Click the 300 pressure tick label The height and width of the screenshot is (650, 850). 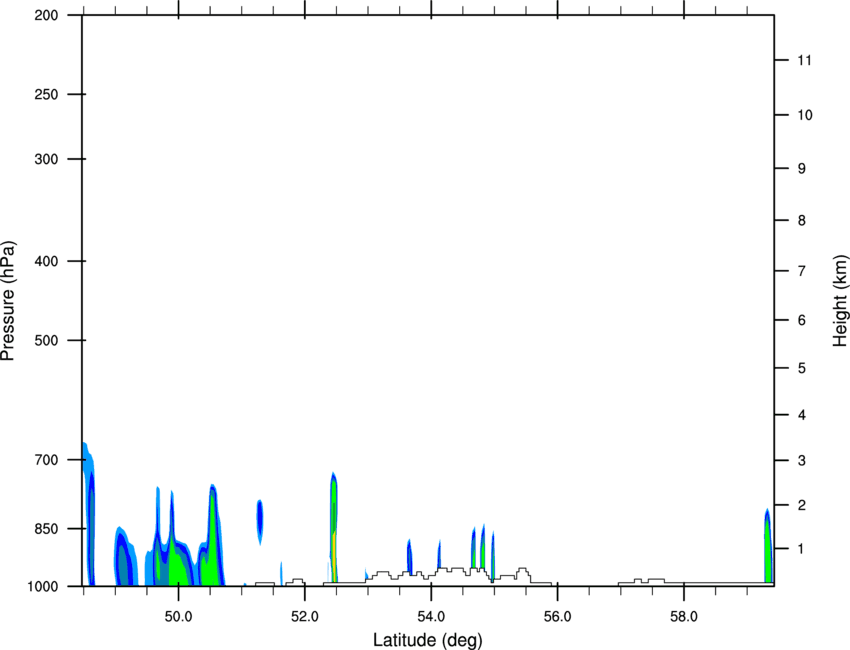46,159
